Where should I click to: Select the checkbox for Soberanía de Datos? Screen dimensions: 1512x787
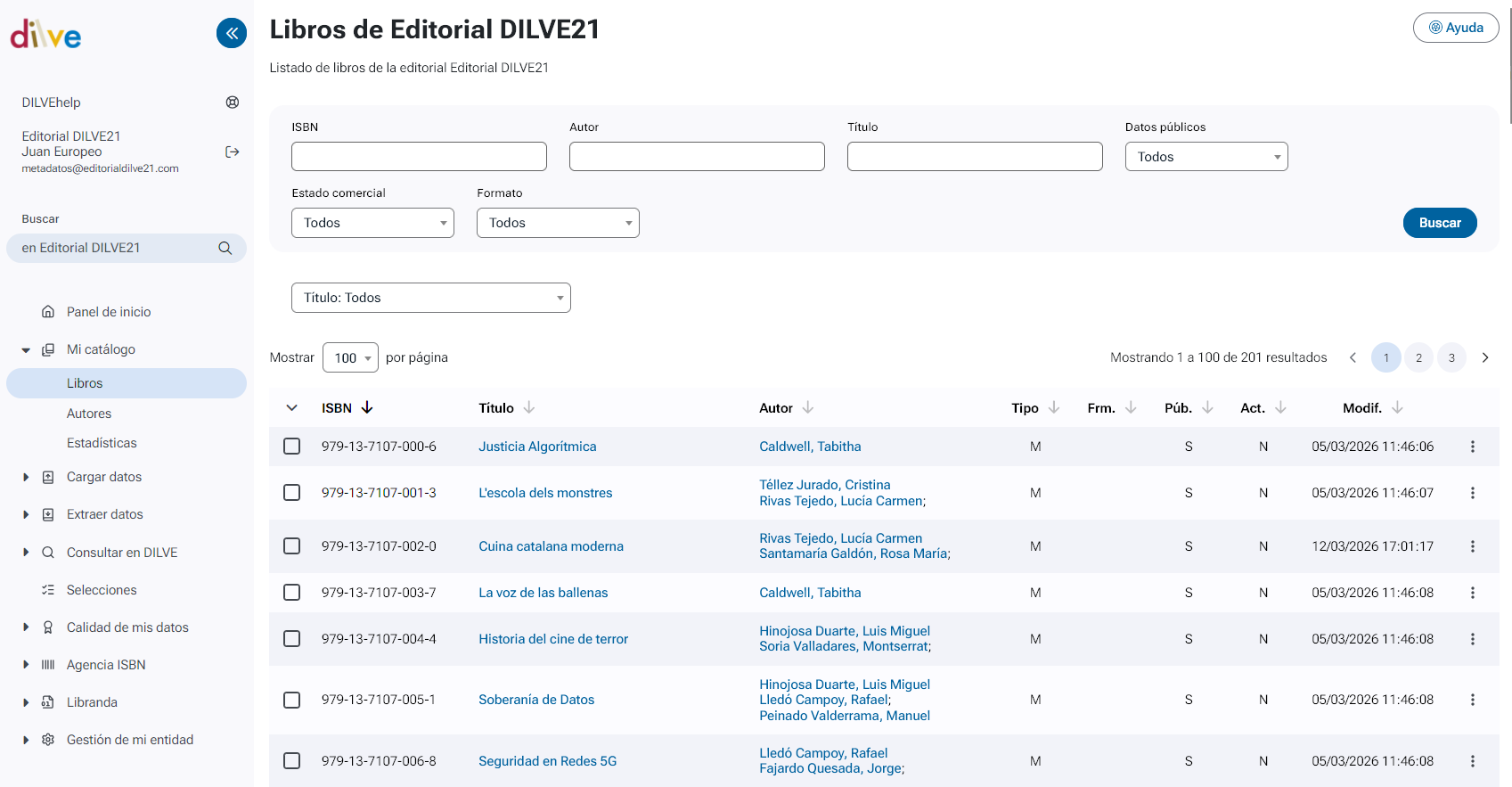291,700
